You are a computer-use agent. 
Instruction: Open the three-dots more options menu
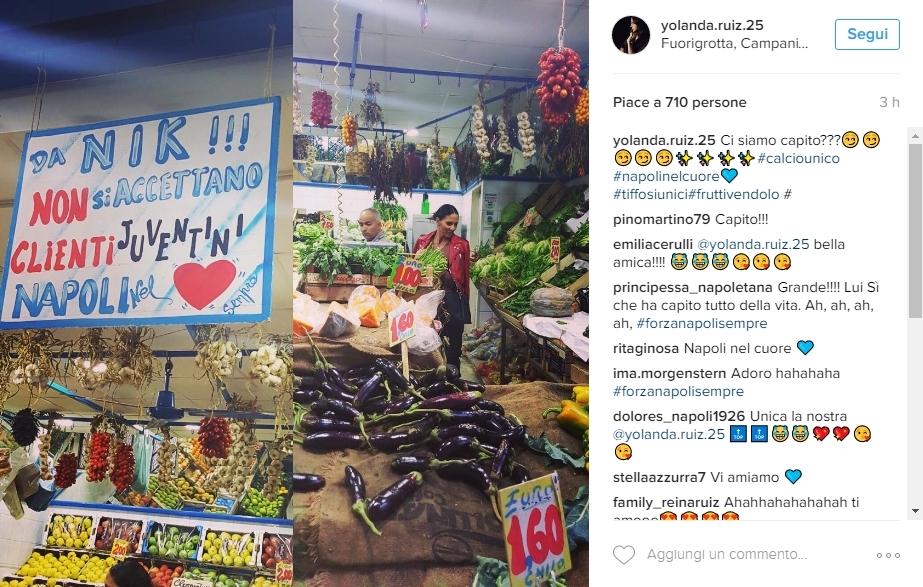888,555
